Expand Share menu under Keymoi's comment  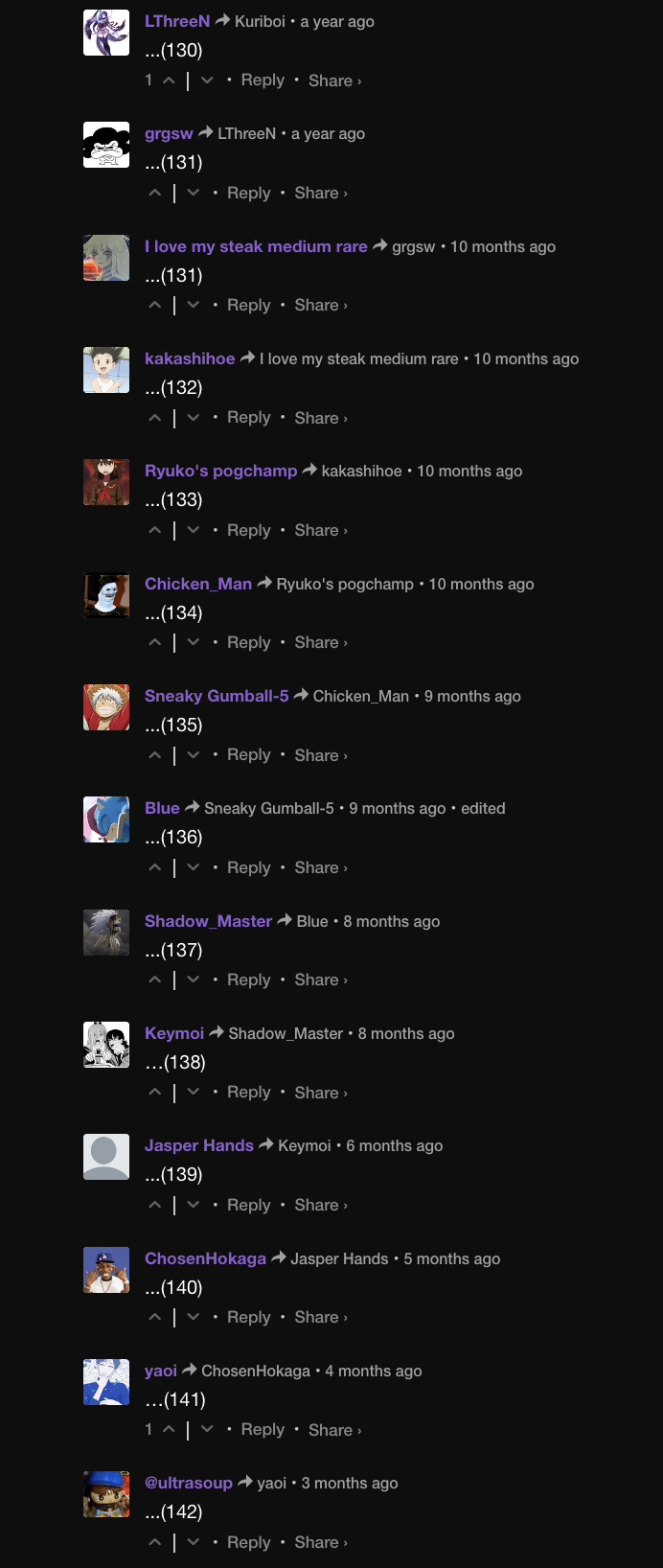(321, 1093)
